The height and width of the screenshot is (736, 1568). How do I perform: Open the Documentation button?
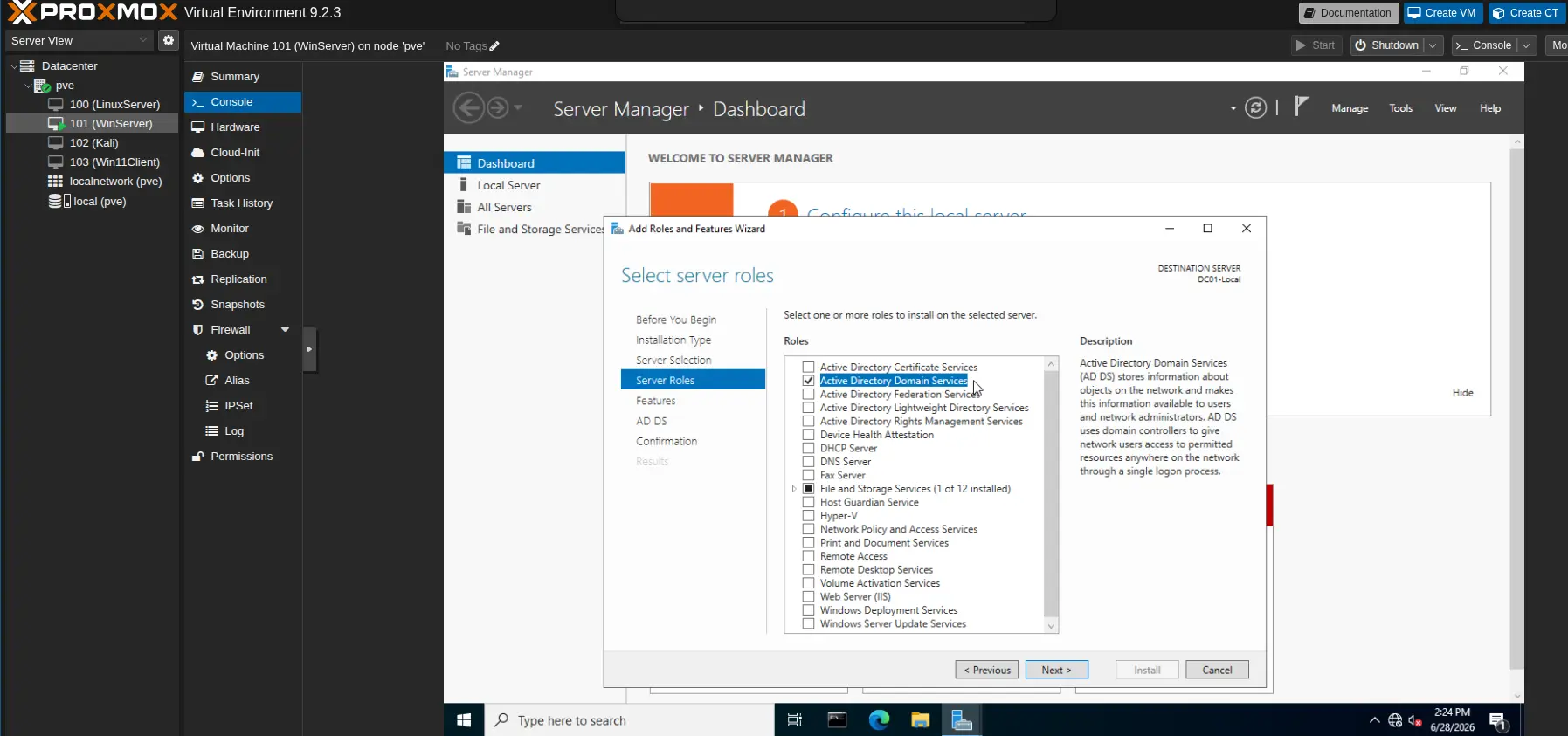(x=1348, y=13)
